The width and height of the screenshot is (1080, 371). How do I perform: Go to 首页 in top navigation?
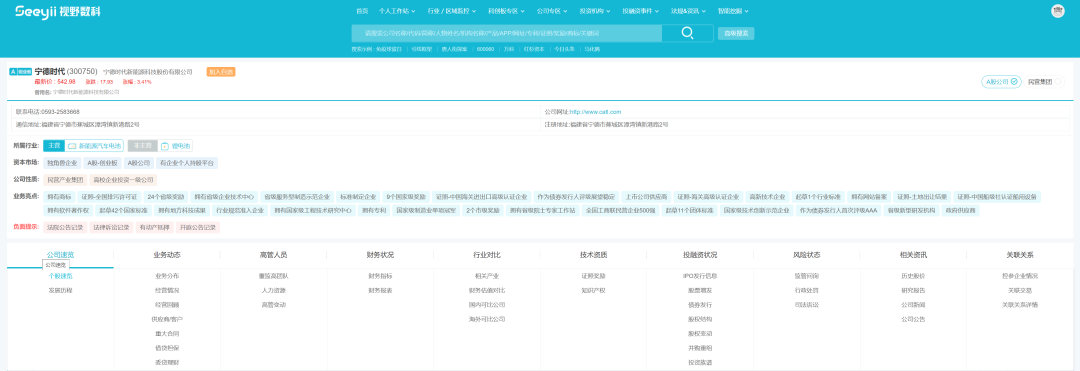click(x=362, y=12)
